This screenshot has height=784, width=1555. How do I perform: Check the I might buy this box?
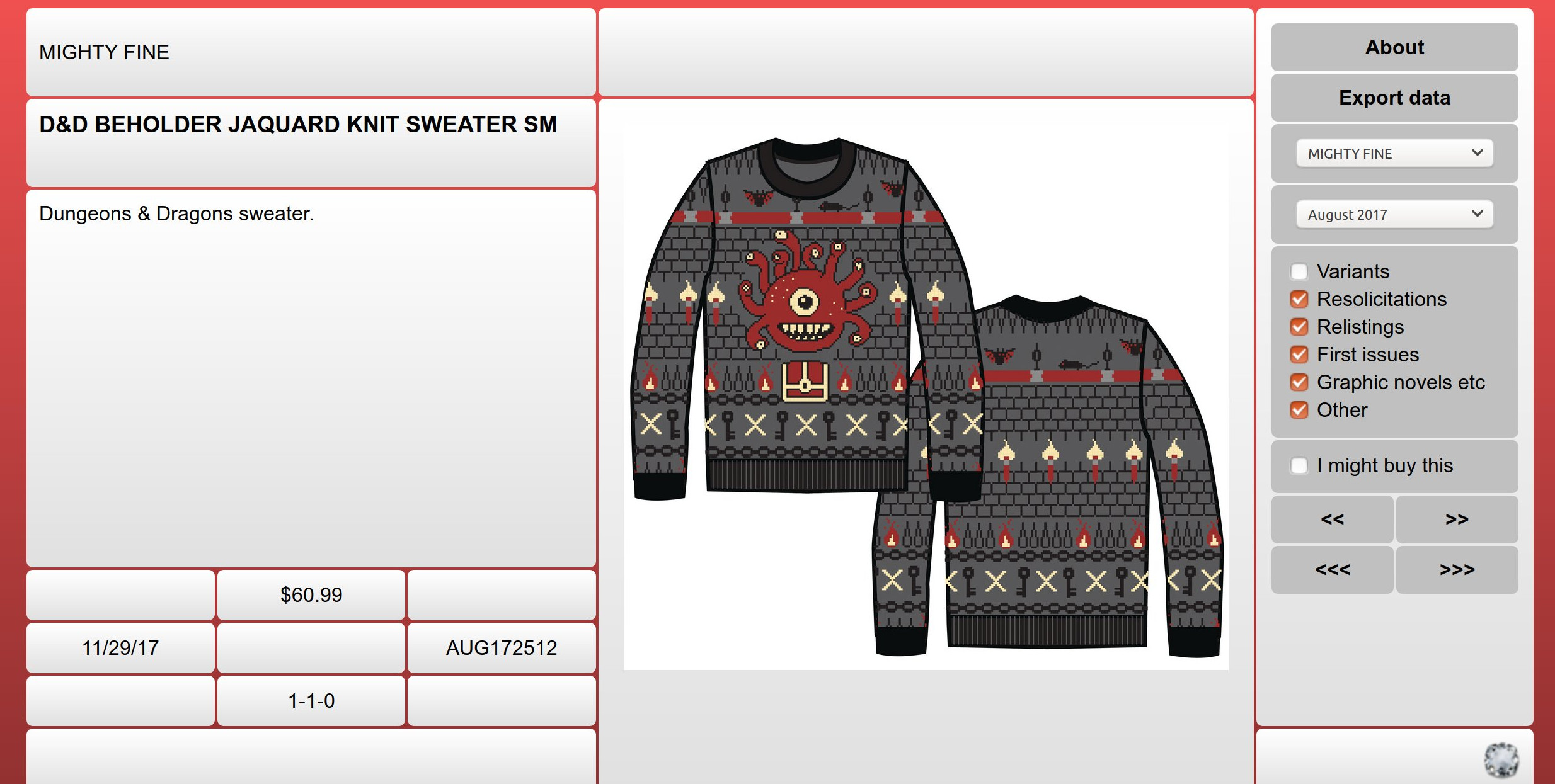pos(1299,465)
